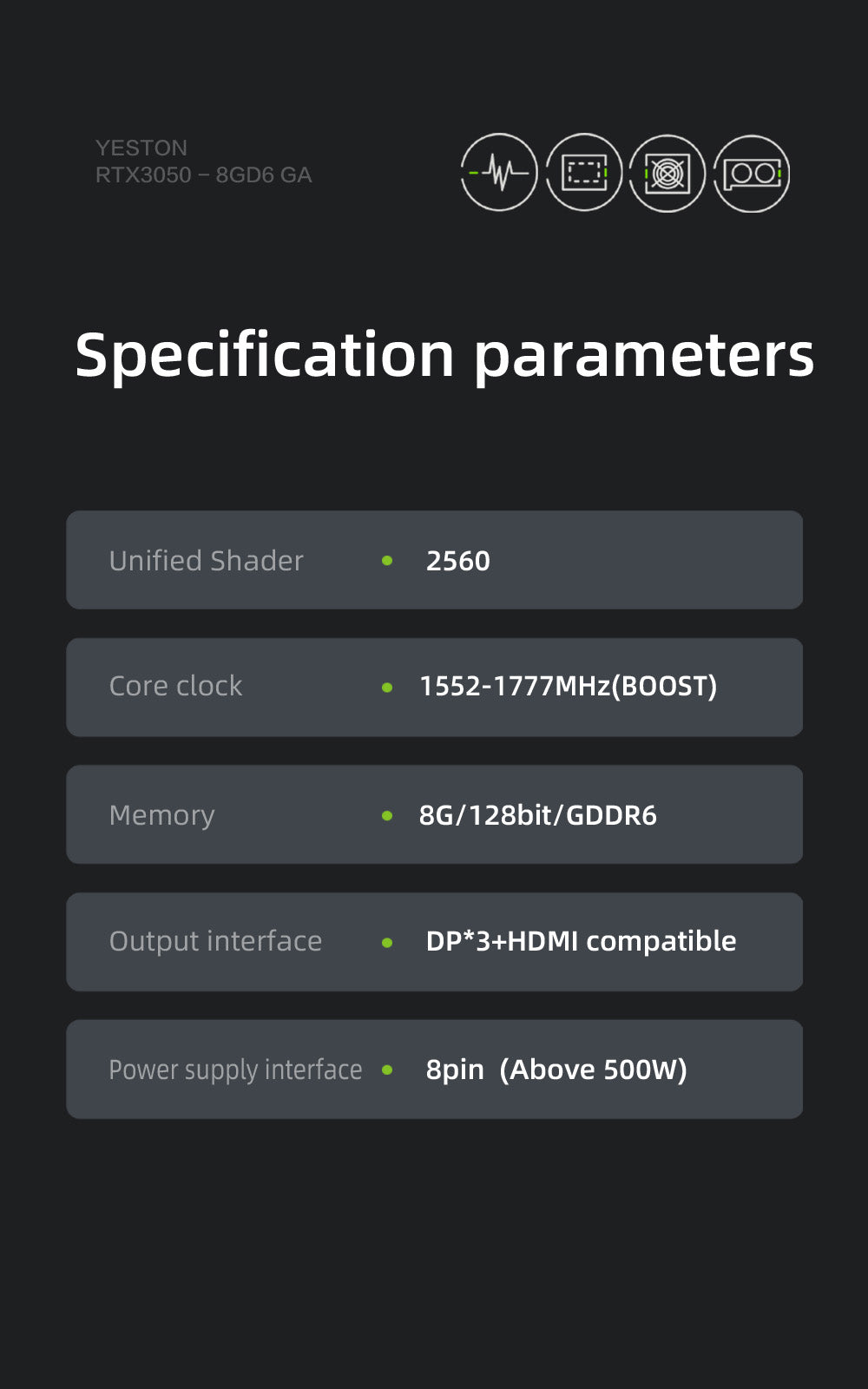Click the dual-fan graphics card icon

pyautogui.click(x=752, y=174)
